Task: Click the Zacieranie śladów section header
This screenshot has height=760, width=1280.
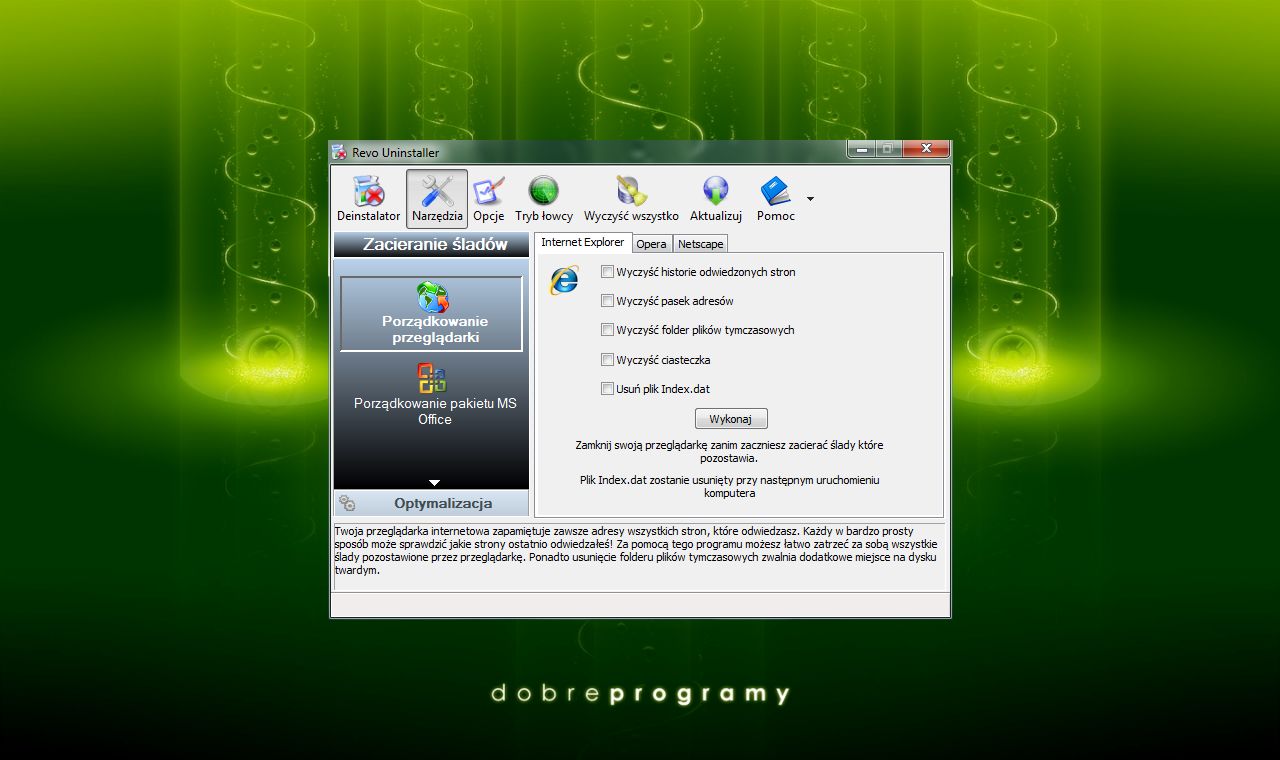Action: pos(431,244)
